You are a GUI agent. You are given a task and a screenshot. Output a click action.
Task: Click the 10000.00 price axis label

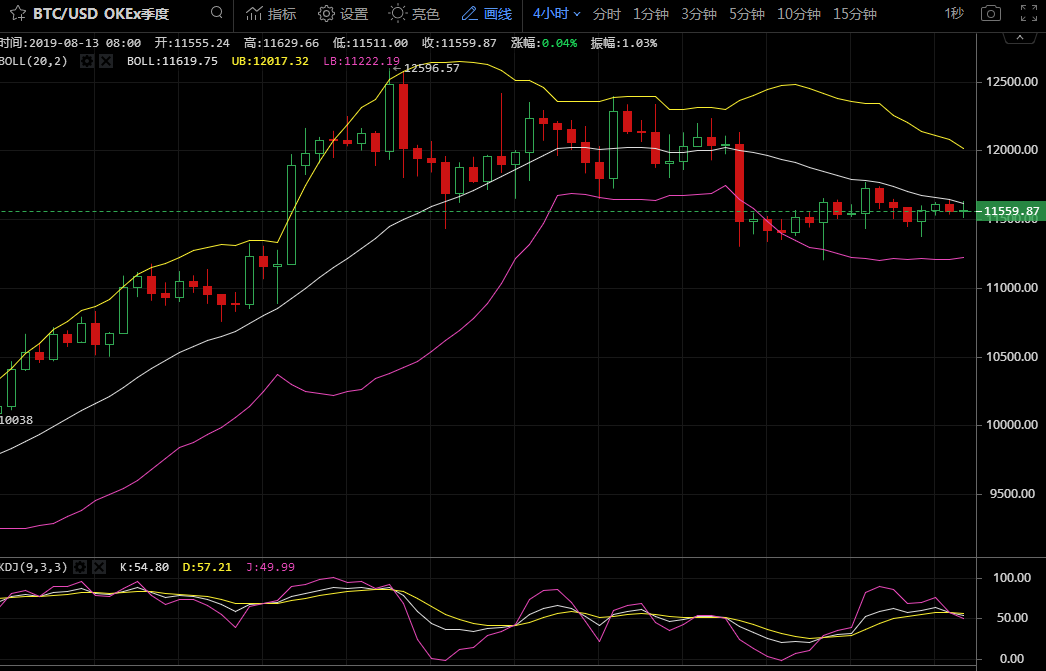pyautogui.click(x=1011, y=425)
